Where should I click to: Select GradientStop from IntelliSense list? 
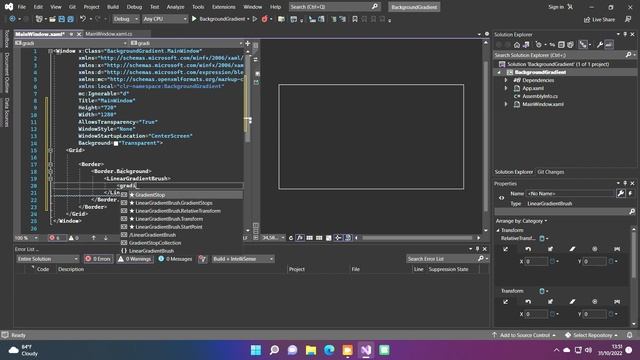pyautogui.click(x=182, y=195)
